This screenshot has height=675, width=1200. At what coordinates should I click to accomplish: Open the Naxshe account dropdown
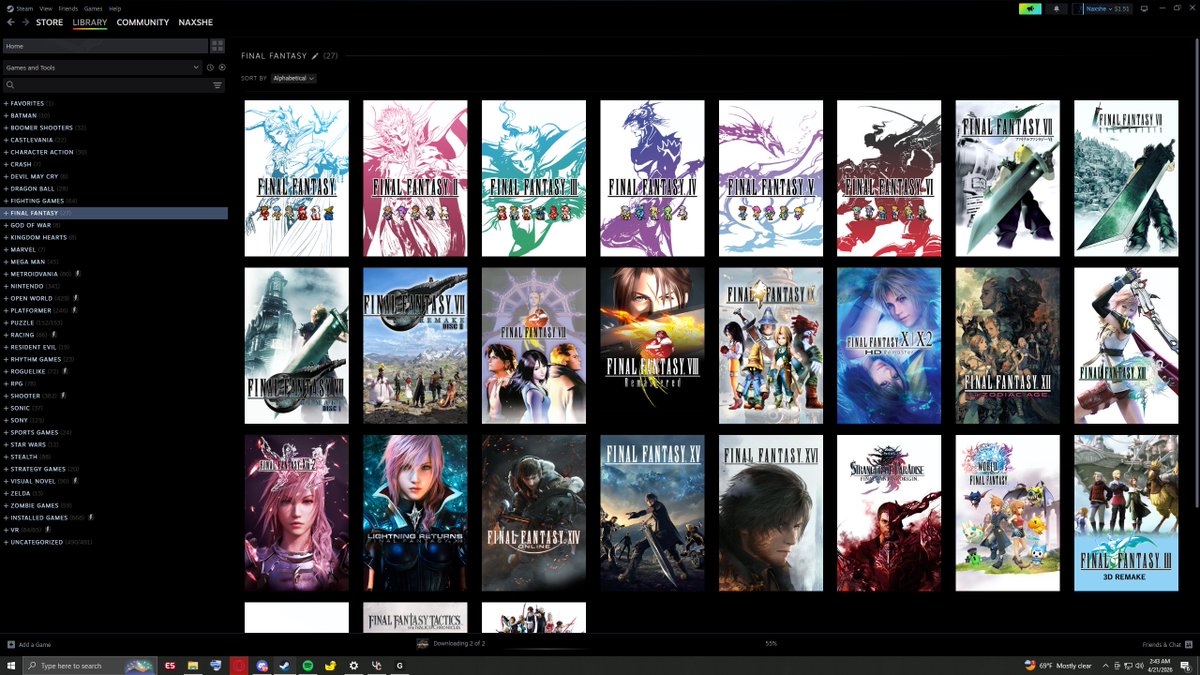point(1107,8)
